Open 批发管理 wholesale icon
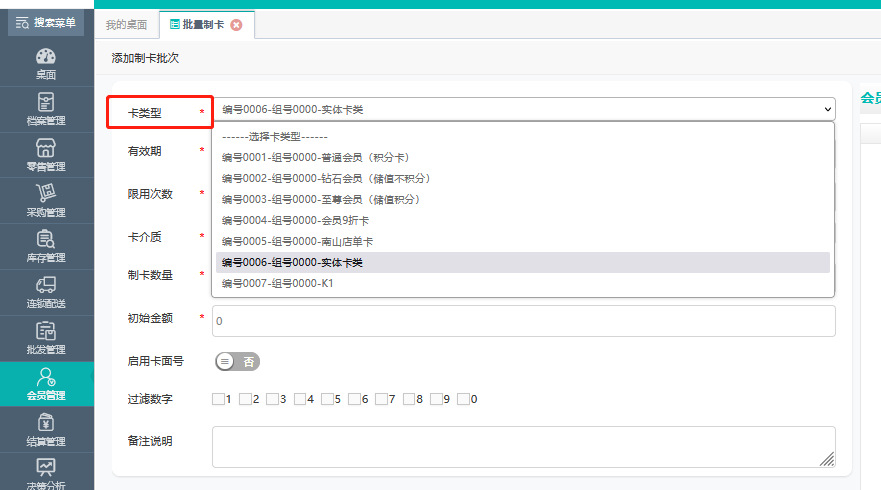The height and width of the screenshot is (490, 881). pos(46,331)
